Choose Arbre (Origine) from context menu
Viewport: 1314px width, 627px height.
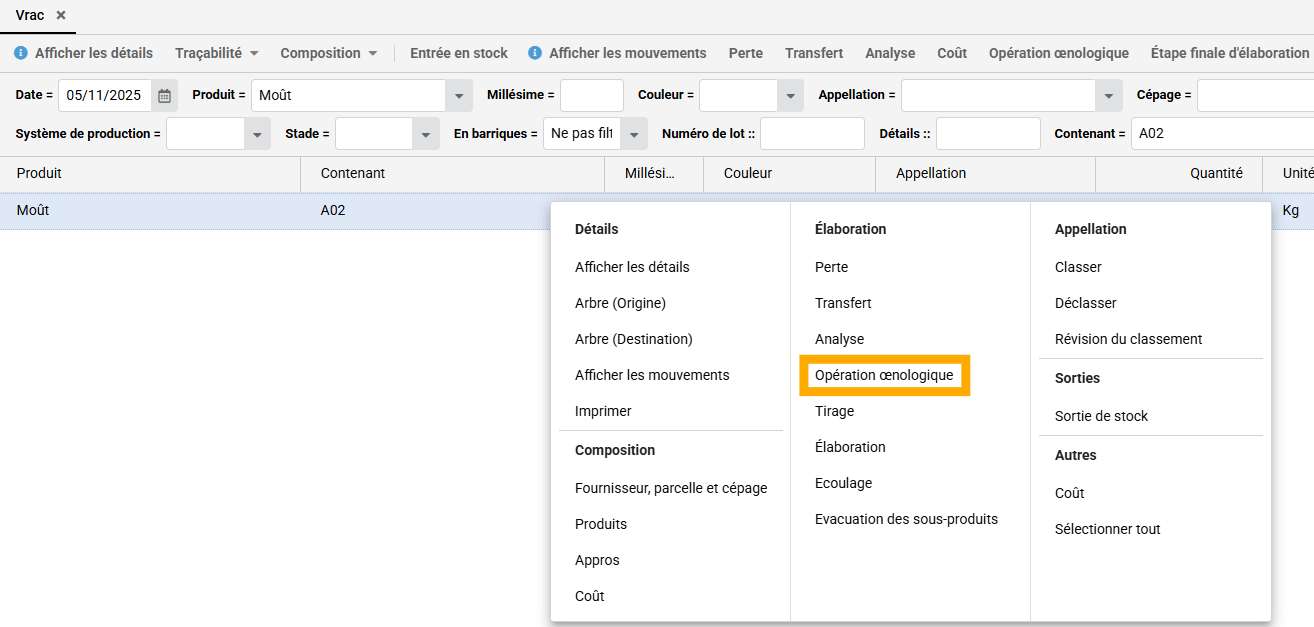tap(620, 303)
